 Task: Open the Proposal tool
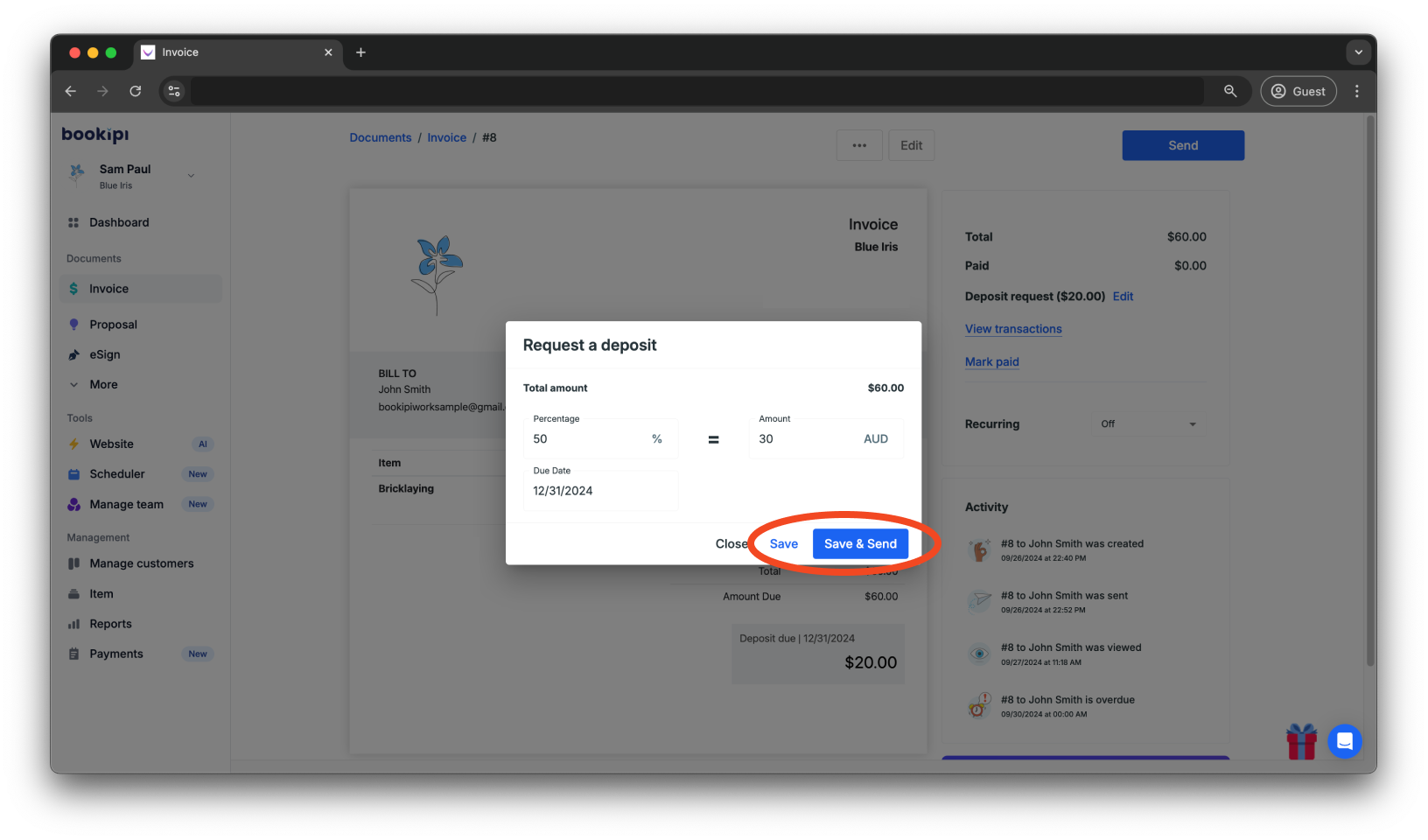[112, 325]
